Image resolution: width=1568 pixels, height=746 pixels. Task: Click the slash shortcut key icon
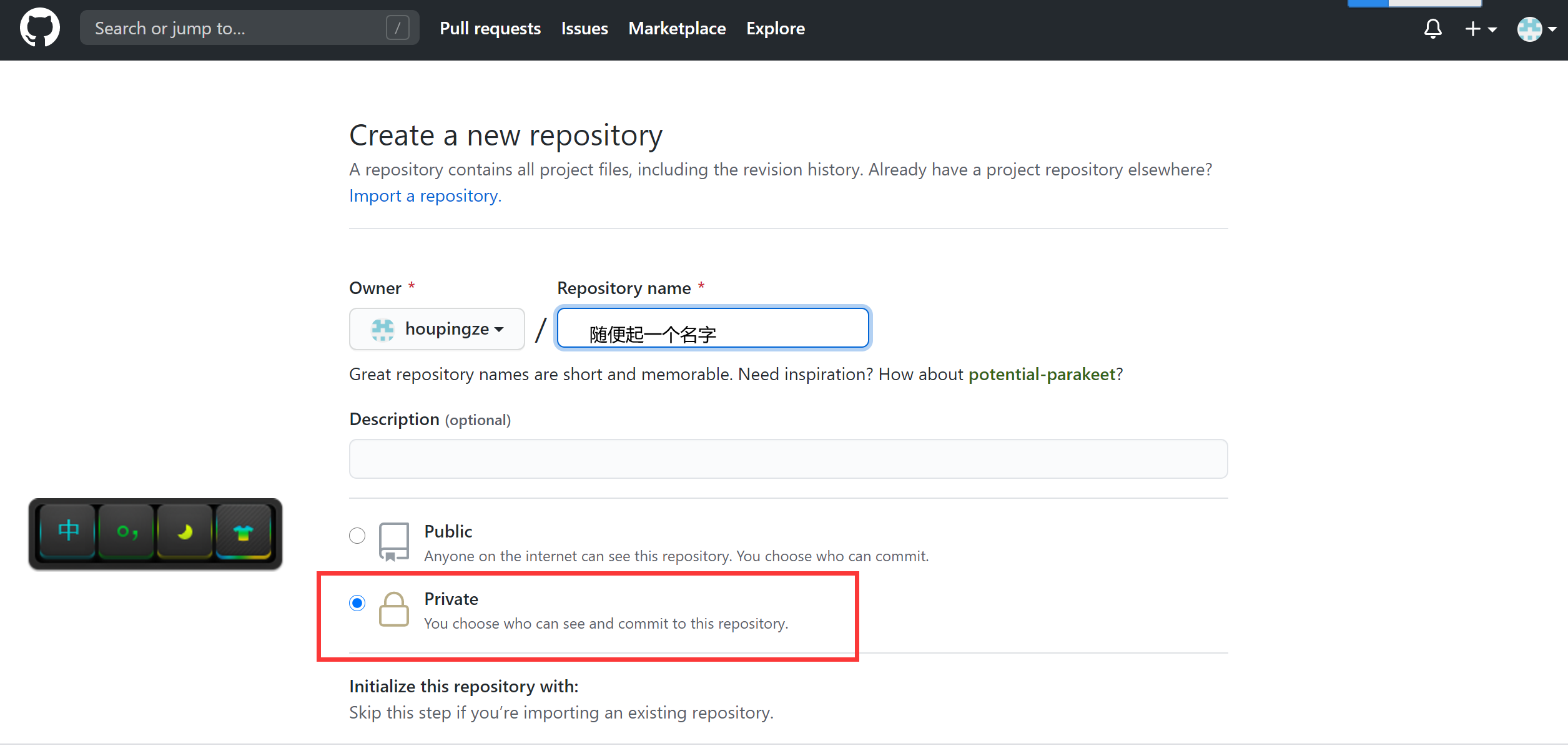point(397,28)
